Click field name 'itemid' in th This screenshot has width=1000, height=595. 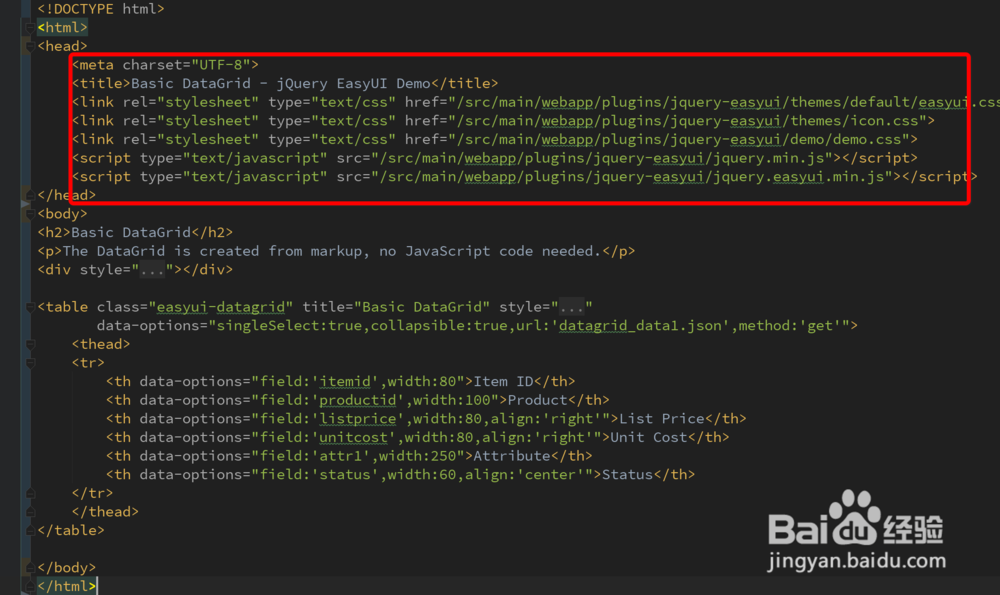[344, 381]
